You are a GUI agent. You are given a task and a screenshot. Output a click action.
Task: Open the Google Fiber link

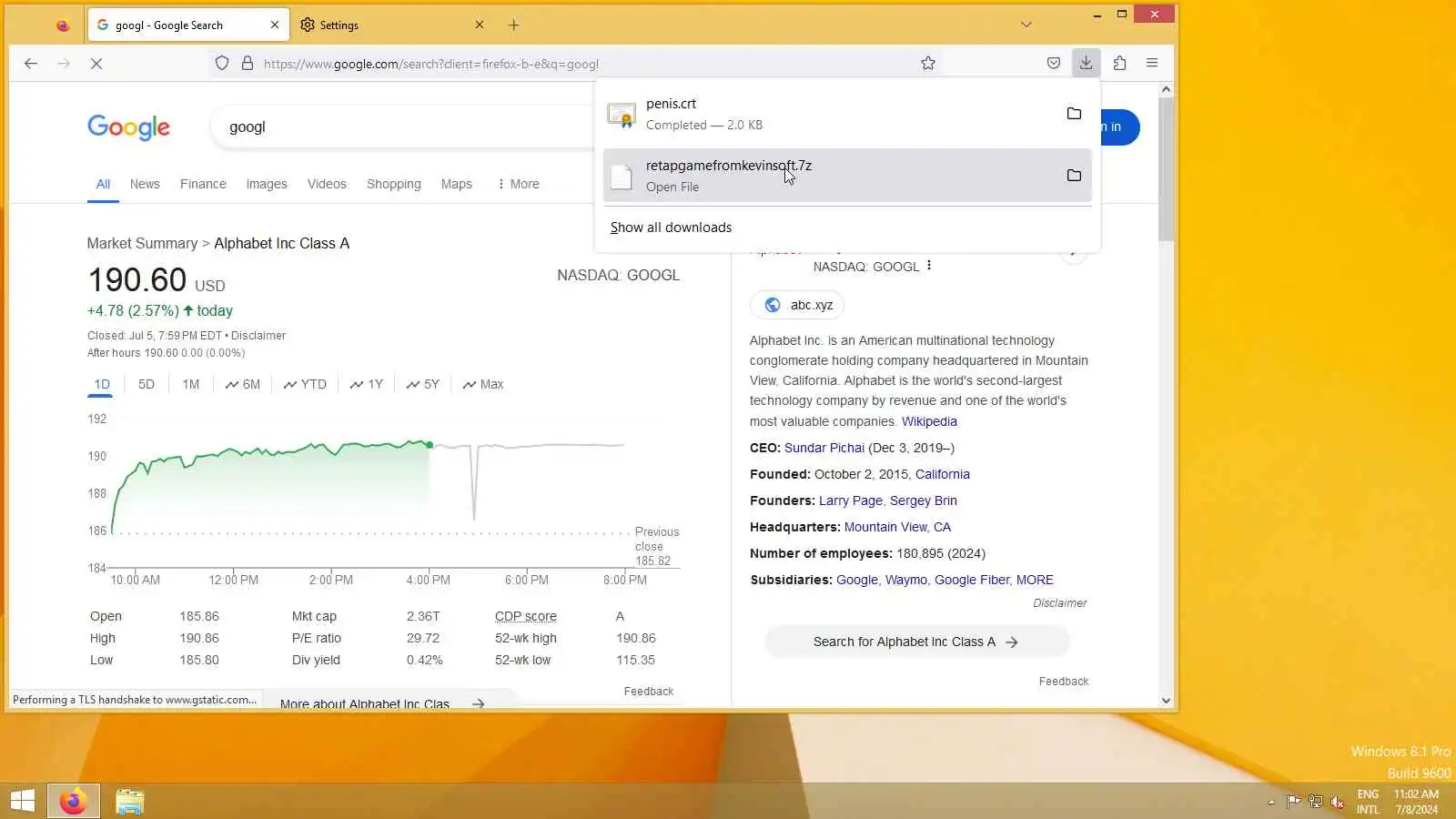pos(972,580)
